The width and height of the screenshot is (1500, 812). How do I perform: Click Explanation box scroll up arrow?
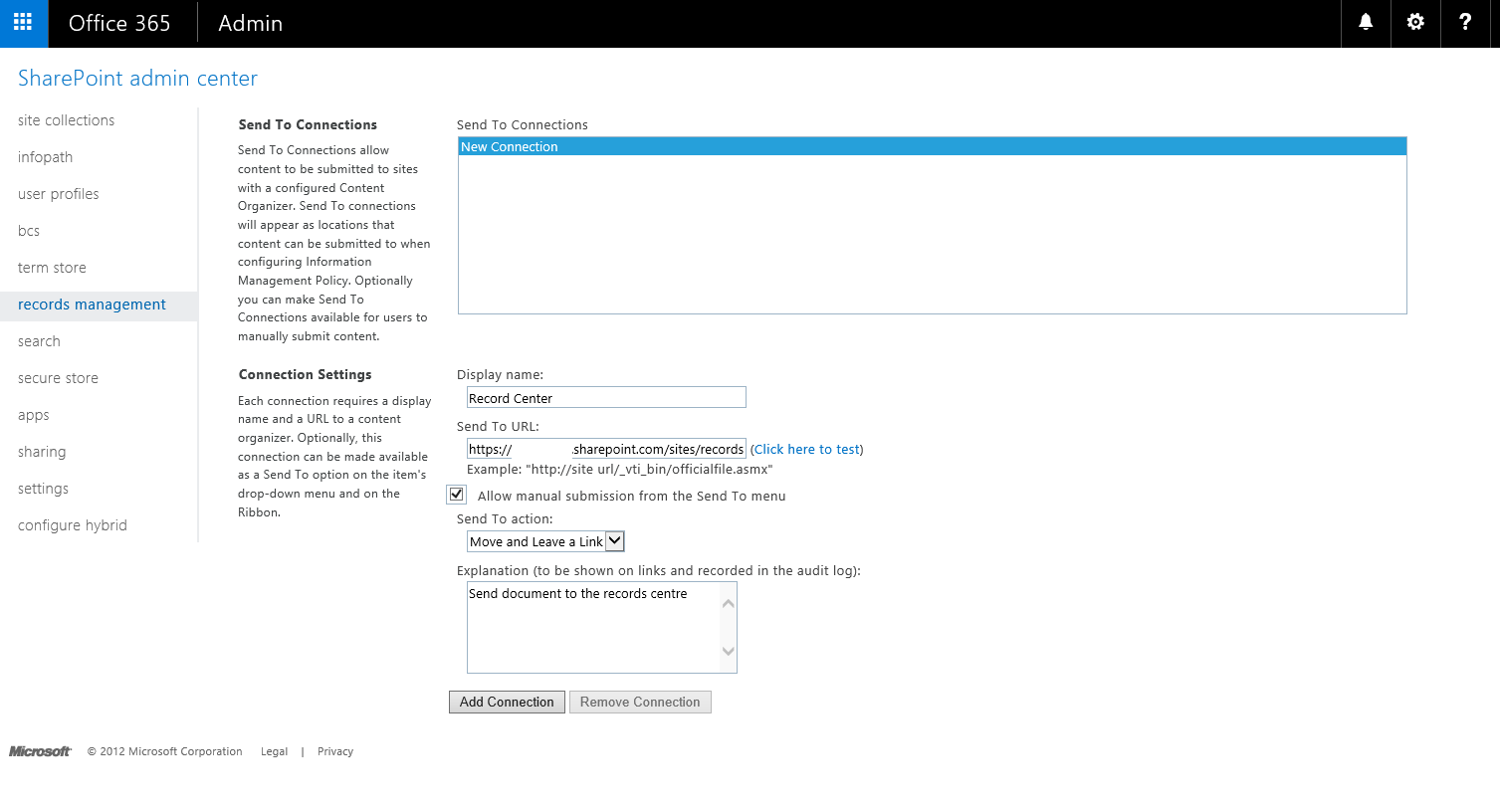[x=729, y=603]
